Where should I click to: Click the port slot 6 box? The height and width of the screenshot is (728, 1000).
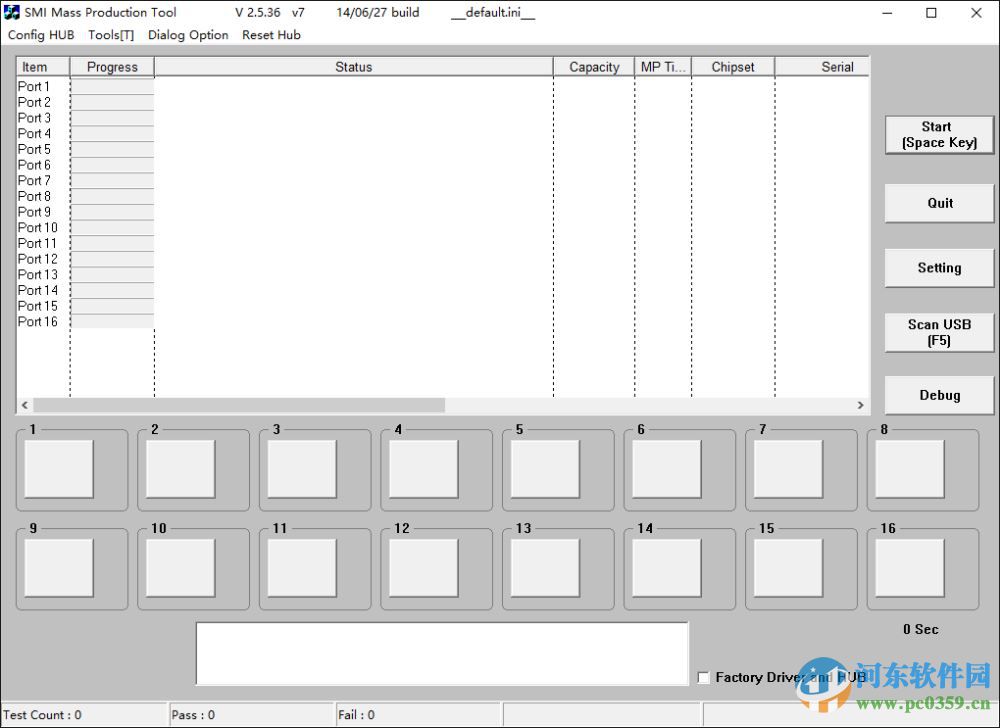(x=666, y=469)
